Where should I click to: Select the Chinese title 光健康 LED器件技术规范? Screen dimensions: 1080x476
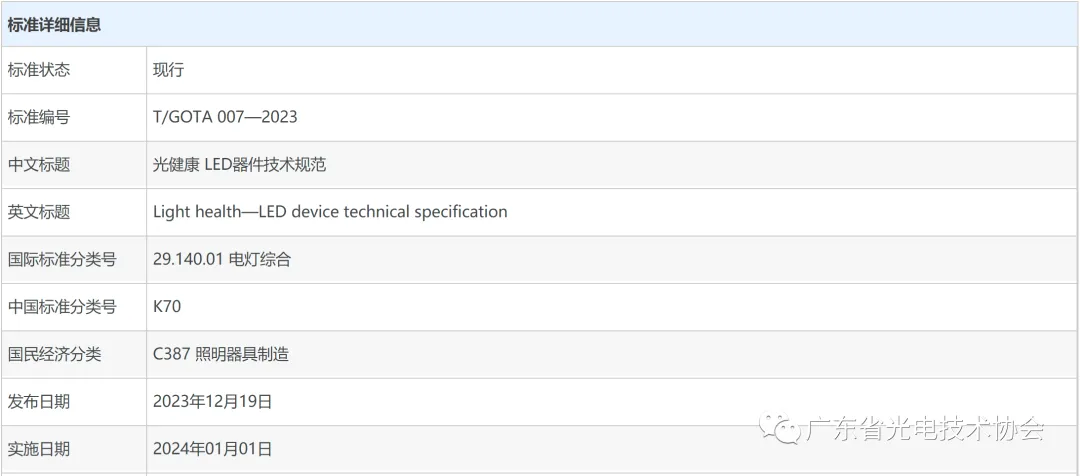pos(240,165)
